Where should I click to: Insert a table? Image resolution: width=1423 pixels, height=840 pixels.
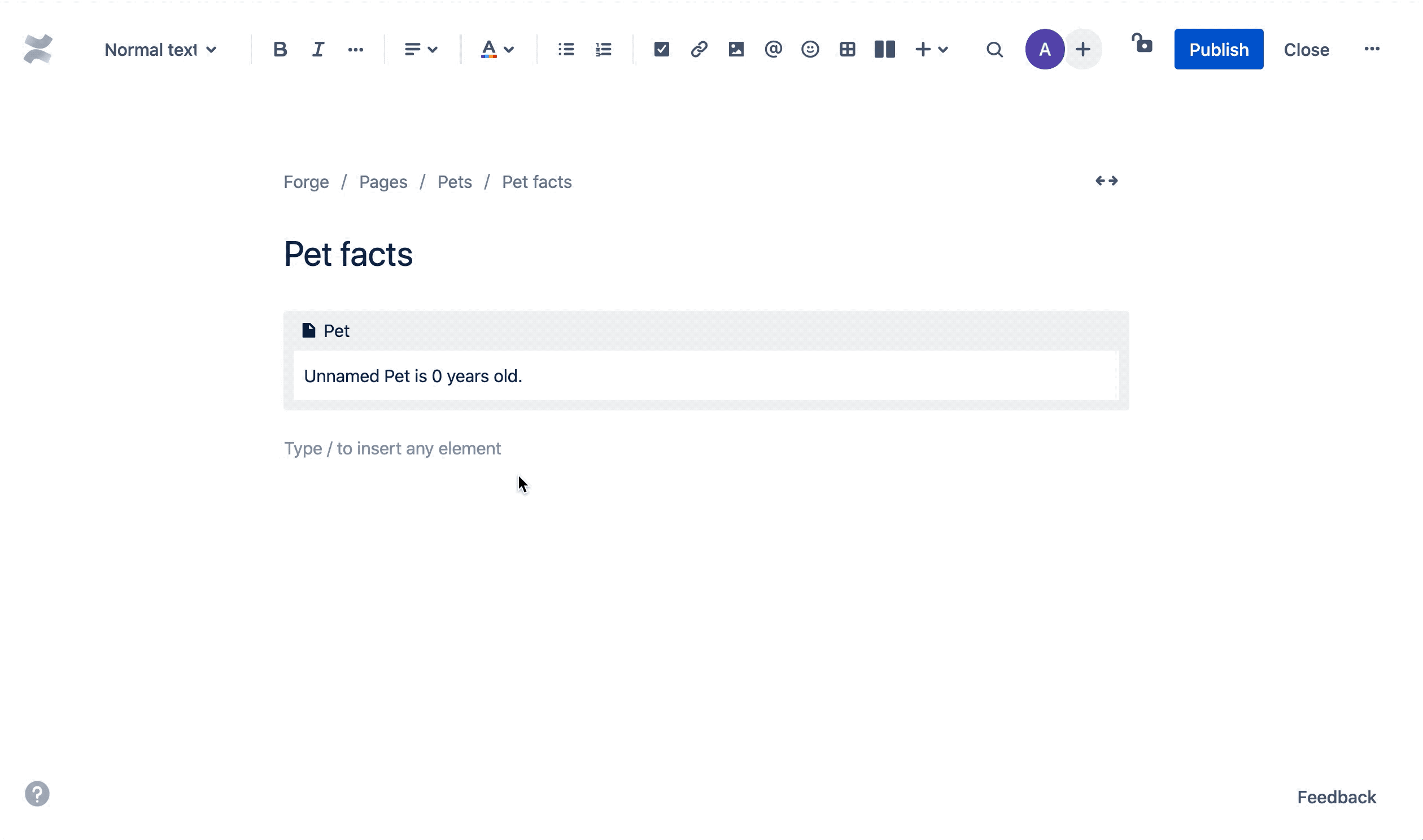coord(848,49)
